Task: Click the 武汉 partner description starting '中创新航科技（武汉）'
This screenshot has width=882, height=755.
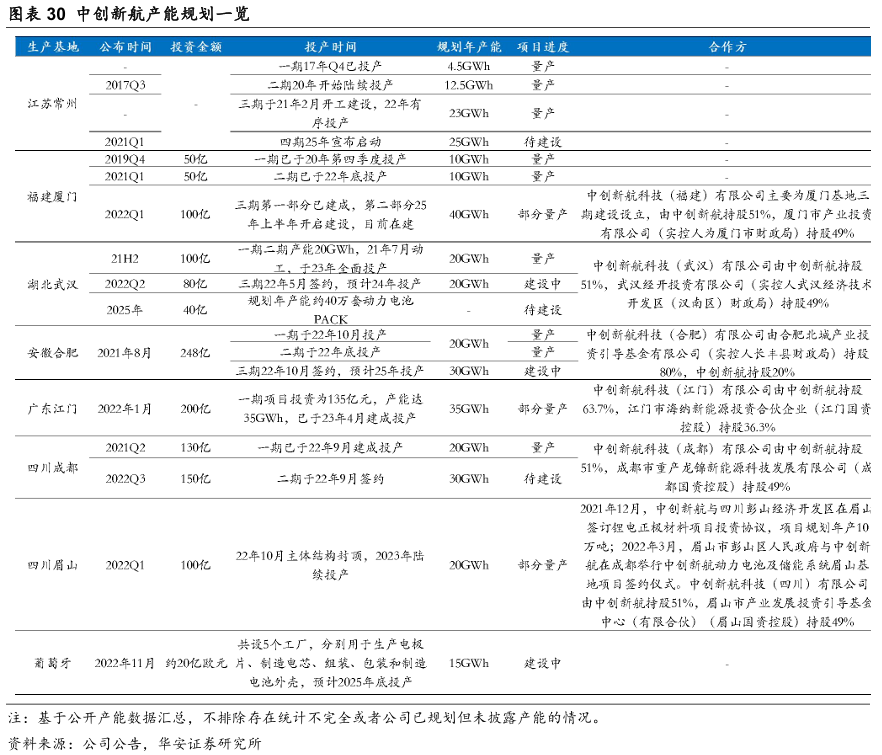Action: tap(727, 285)
